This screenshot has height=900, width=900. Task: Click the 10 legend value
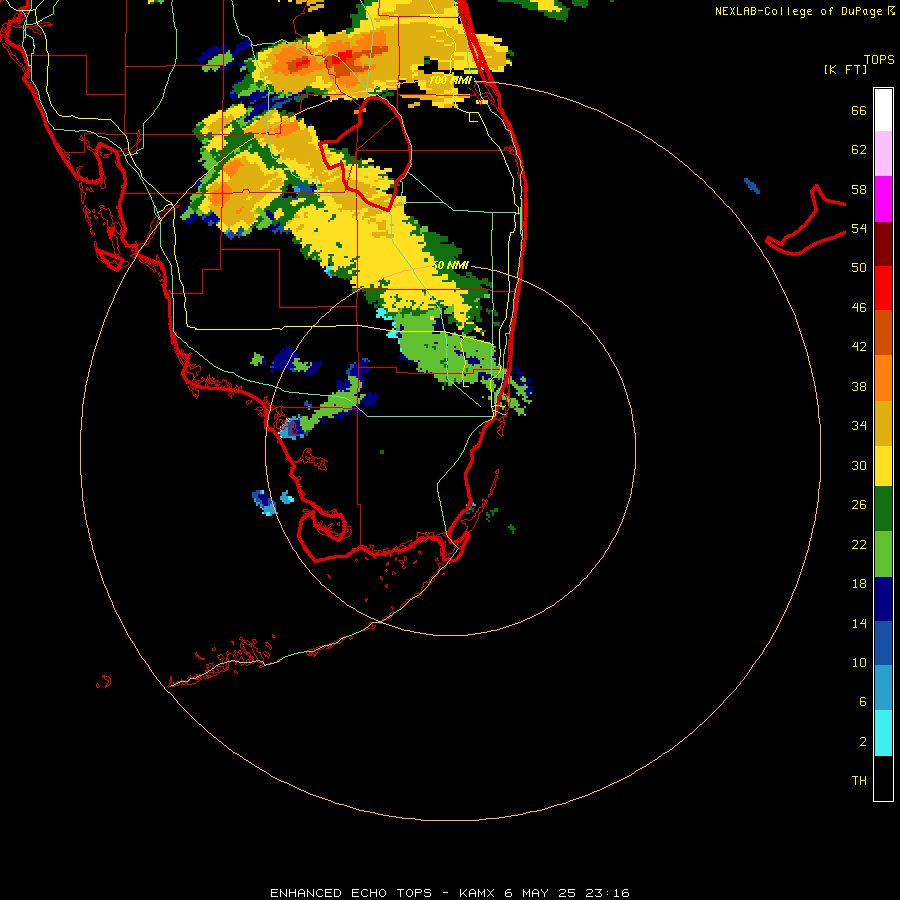click(859, 662)
